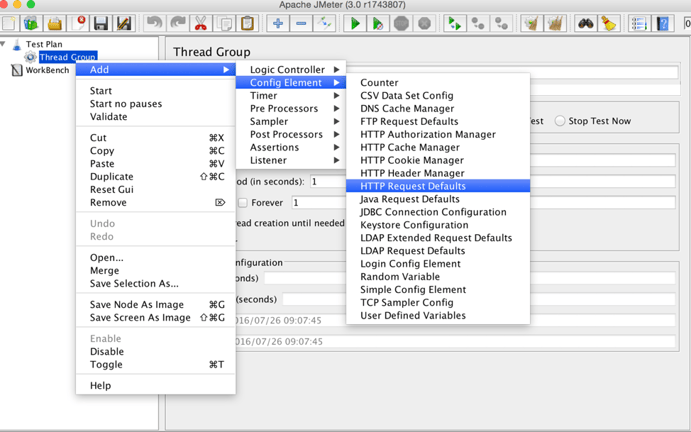
Task: Click the ramp-up period input field
Action: click(x=493, y=182)
